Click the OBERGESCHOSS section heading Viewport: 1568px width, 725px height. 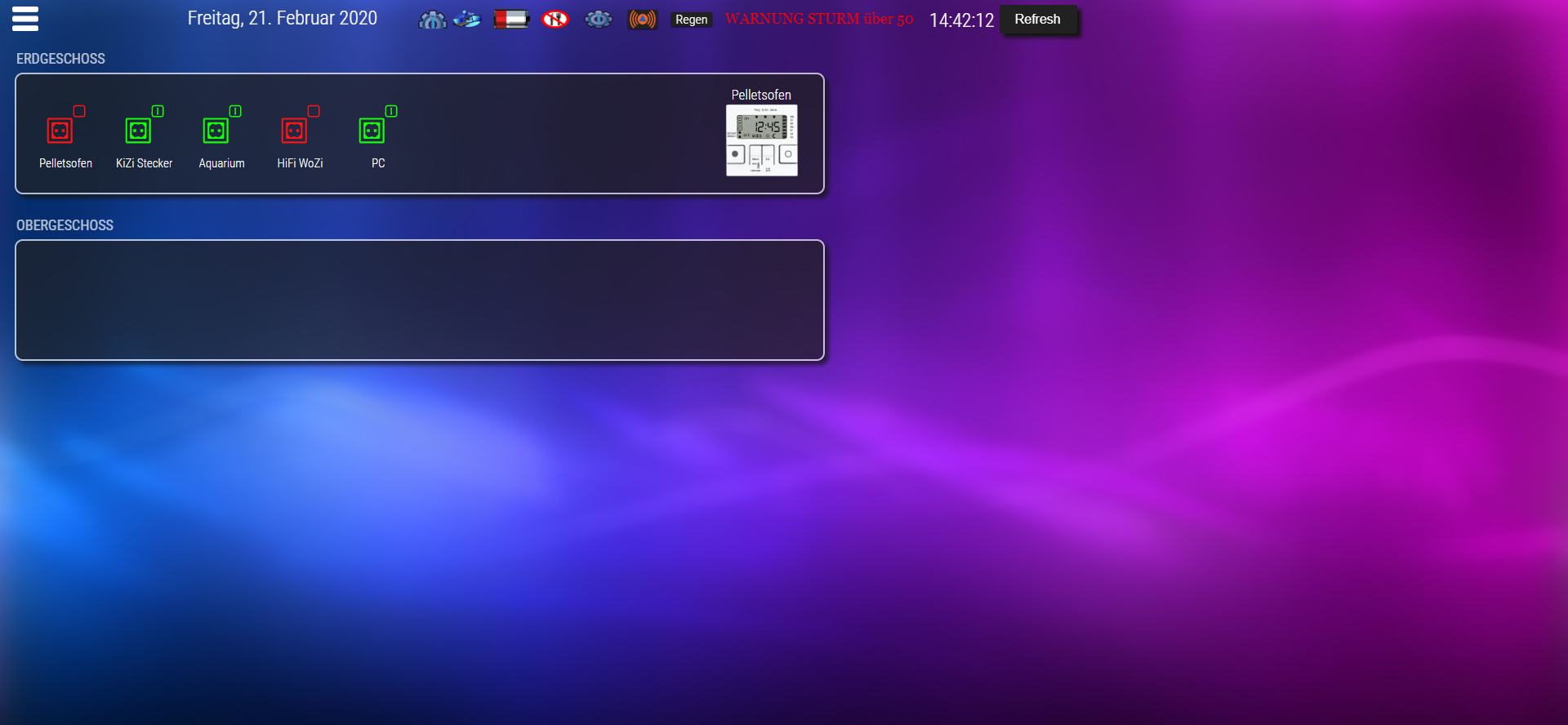[65, 225]
